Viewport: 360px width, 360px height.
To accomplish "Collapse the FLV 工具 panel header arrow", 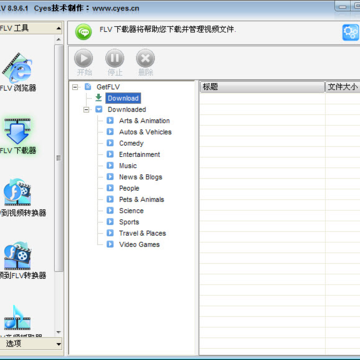I will click(x=59, y=28).
